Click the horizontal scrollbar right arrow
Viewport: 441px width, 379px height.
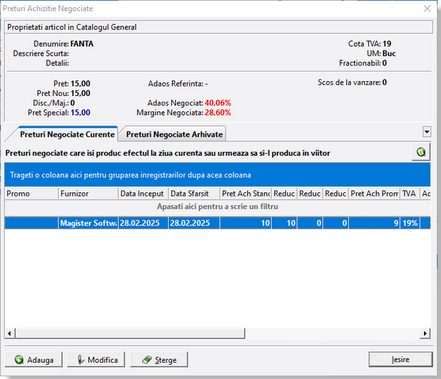point(425,333)
